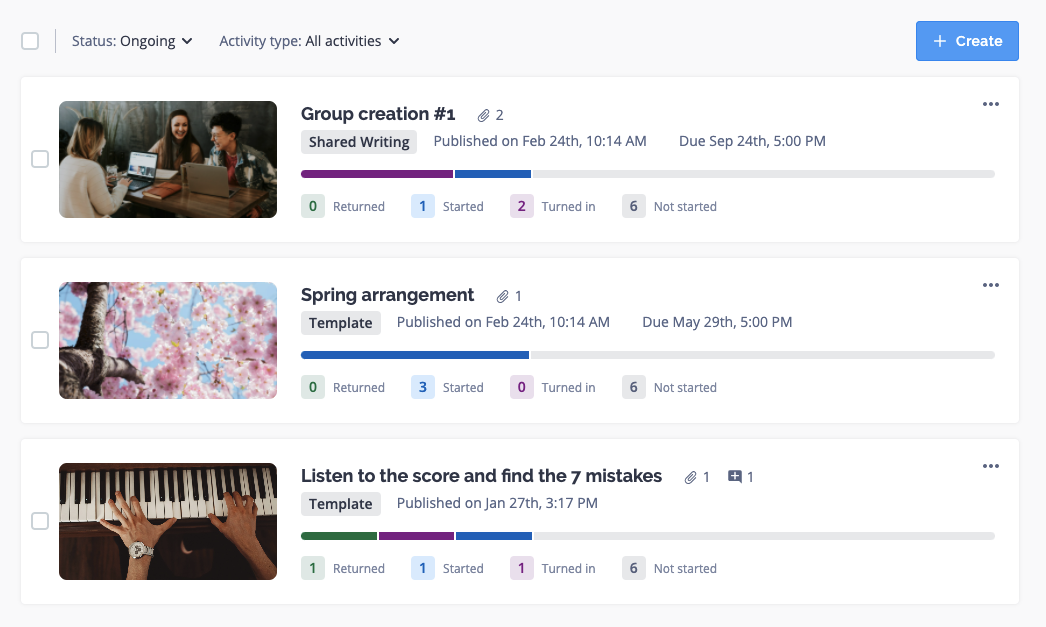Expand the Status: Ongoing filter dropdown
Image resolution: width=1046 pixels, height=627 pixels.
[132, 41]
